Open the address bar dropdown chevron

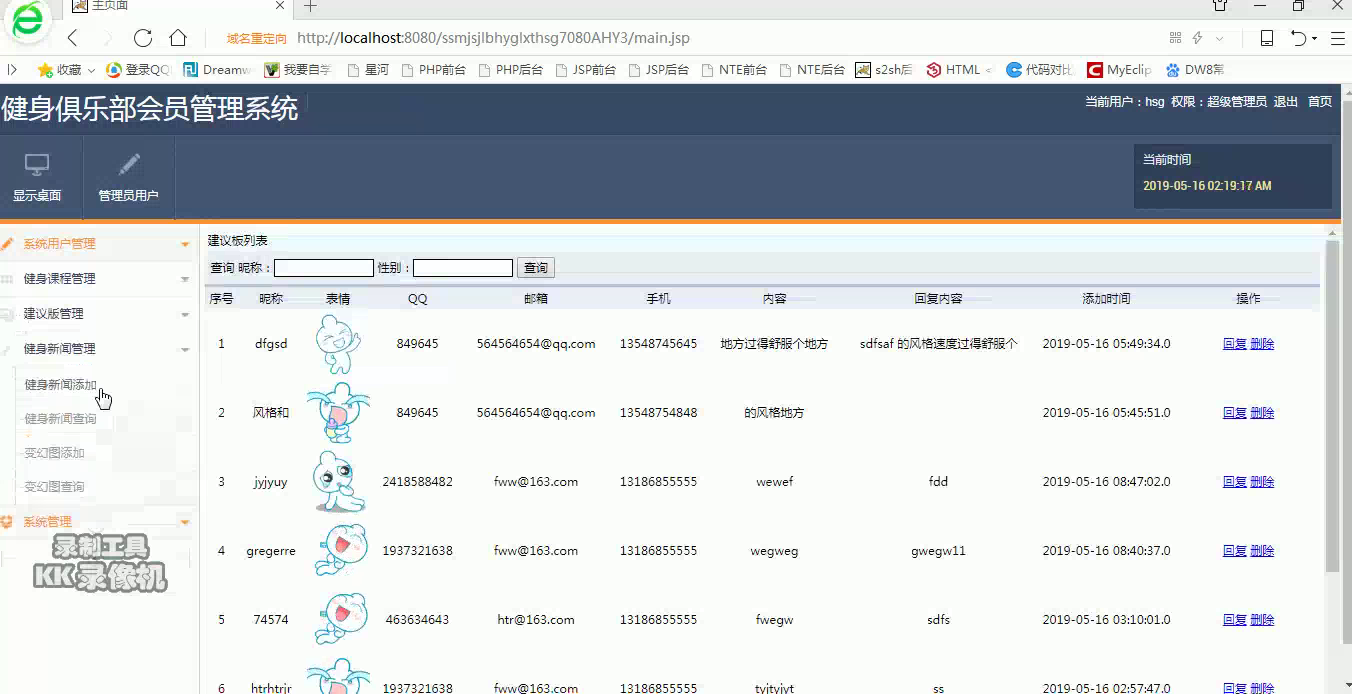point(1220,38)
